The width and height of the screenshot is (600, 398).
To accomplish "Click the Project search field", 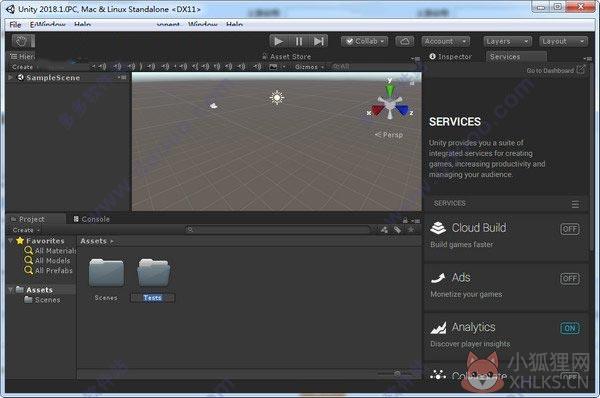I will tap(278, 230).
